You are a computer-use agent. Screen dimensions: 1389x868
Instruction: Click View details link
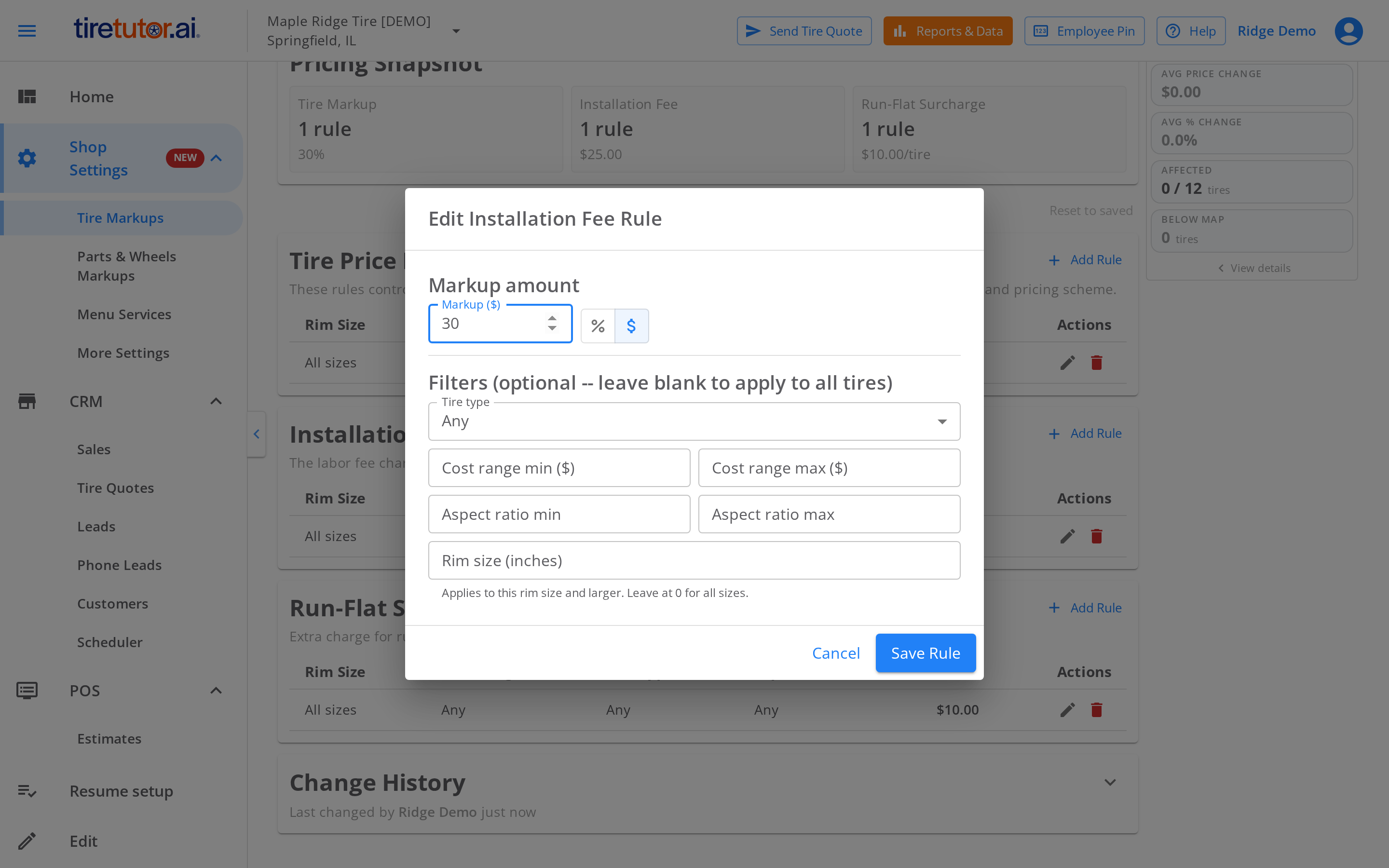click(1254, 268)
